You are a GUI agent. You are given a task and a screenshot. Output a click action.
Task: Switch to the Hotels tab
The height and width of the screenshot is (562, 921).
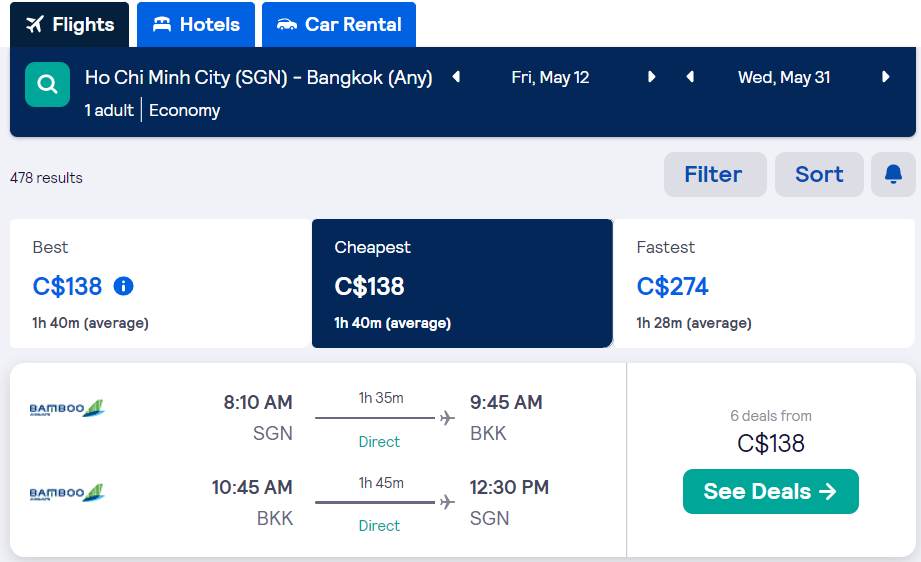[x=196, y=25]
